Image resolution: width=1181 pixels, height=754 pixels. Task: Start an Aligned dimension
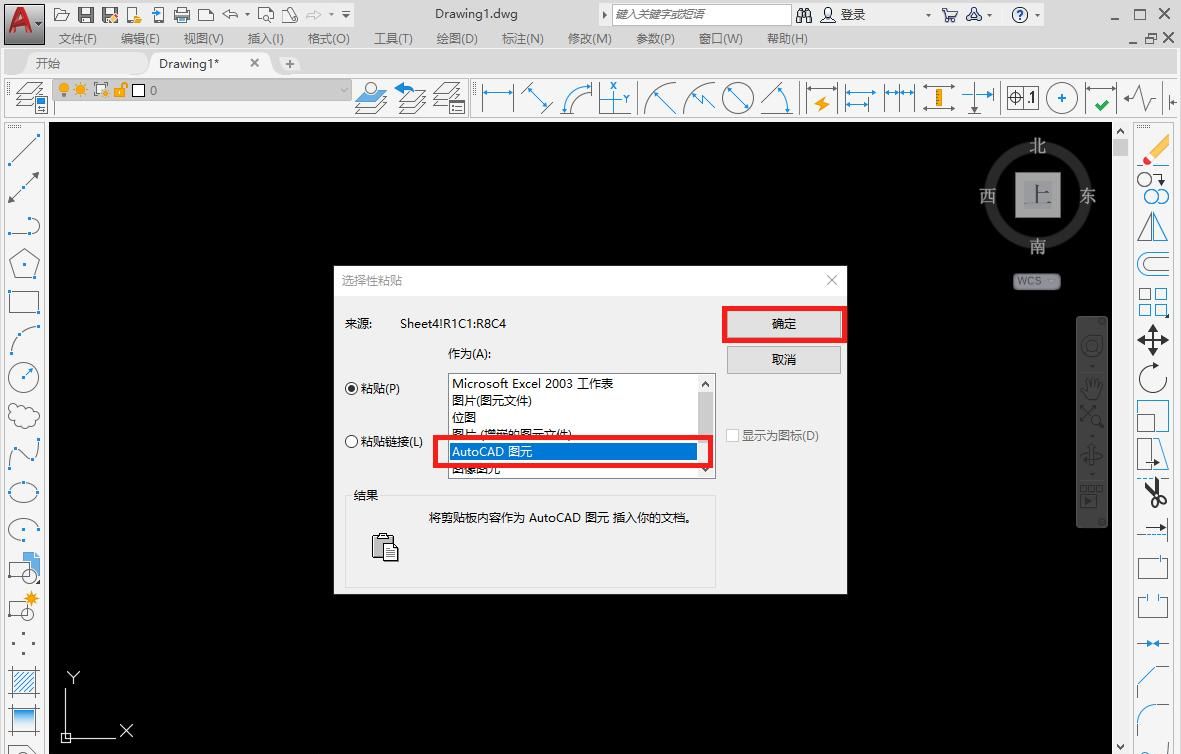537,99
